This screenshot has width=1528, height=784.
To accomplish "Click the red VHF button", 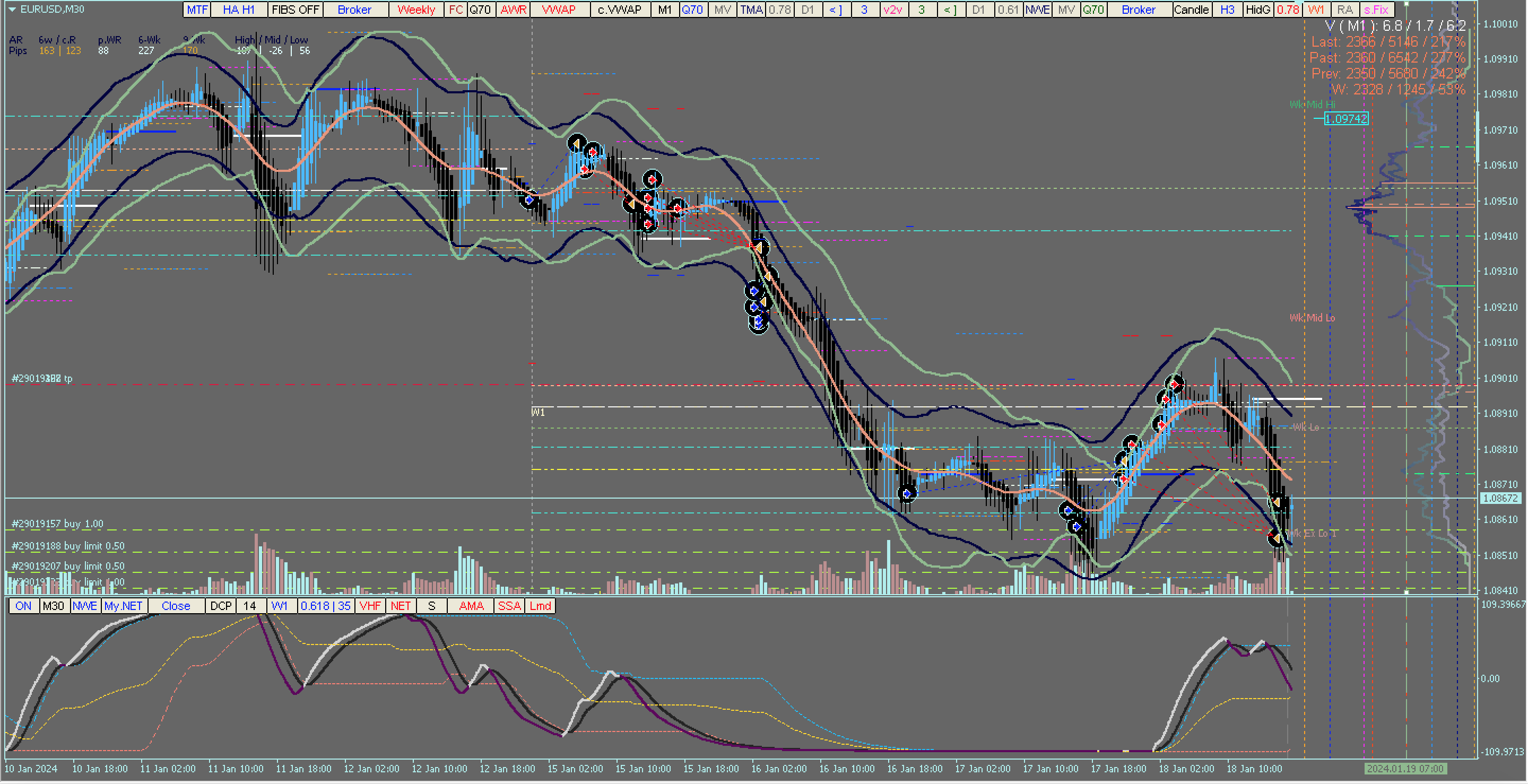I will [x=370, y=605].
